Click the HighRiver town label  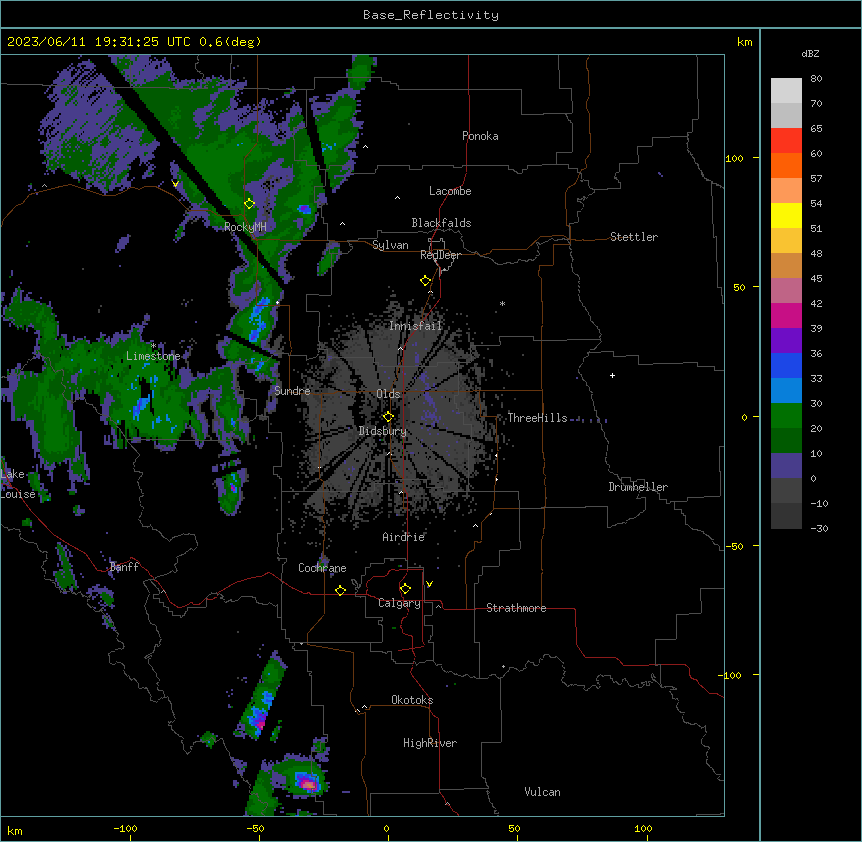430,743
